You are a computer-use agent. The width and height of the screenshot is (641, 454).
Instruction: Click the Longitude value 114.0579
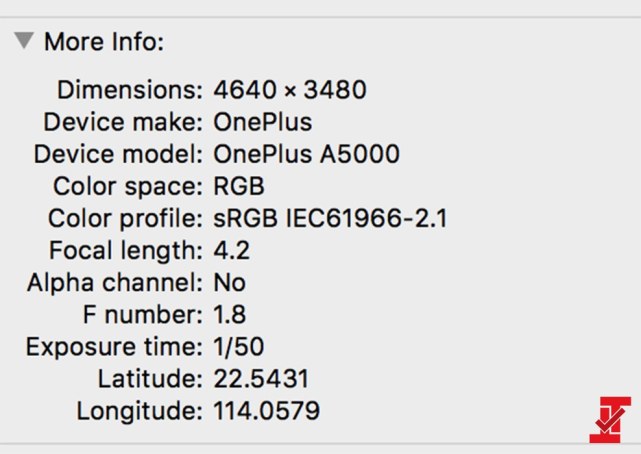tap(267, 411)
